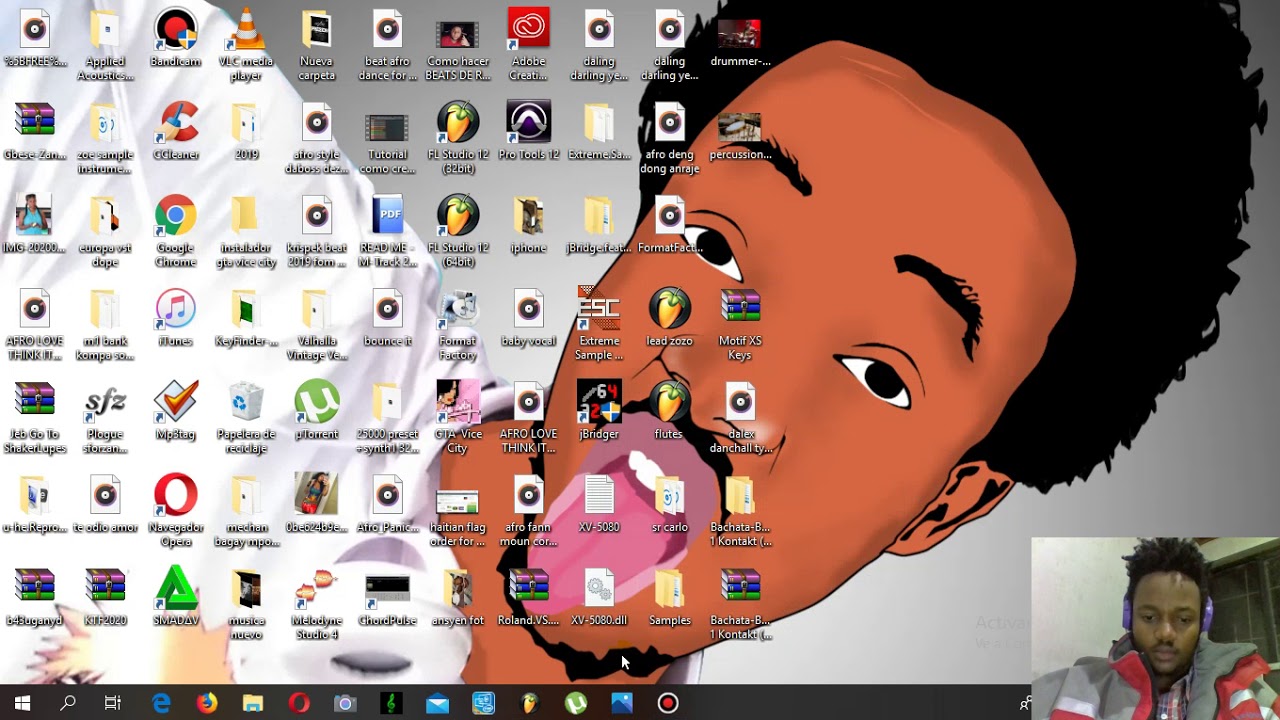Select the Extreme Sample desktop icon

point(599,324)
